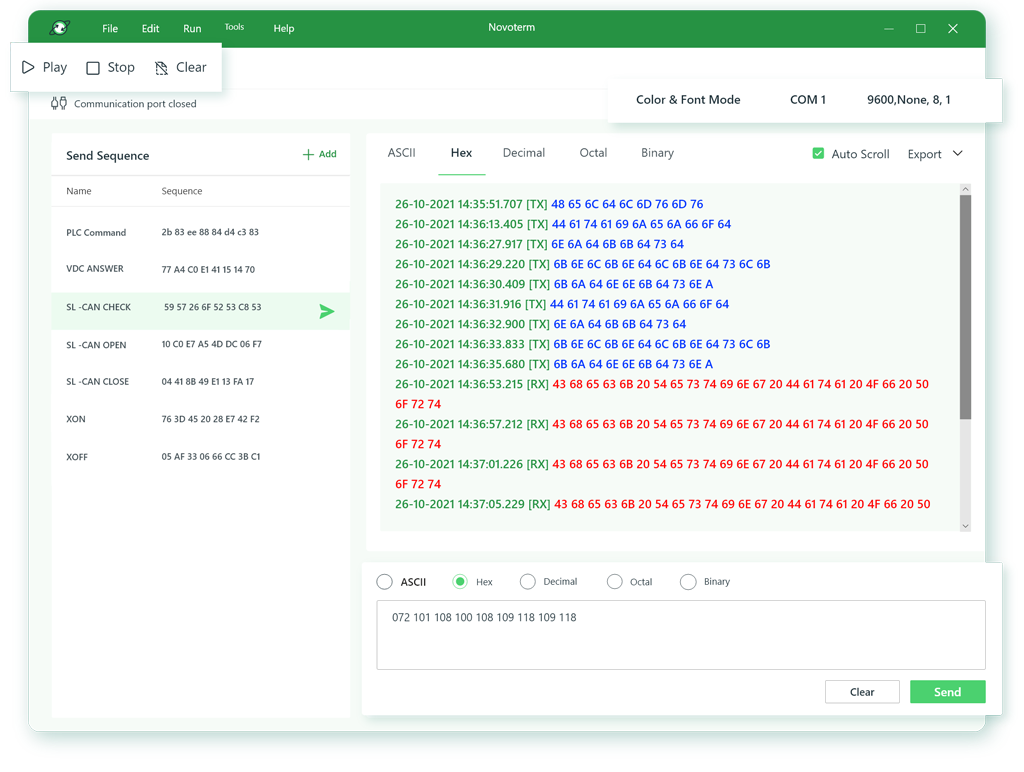
Task: Select the XON sequence row
Action: coord(200,419)
